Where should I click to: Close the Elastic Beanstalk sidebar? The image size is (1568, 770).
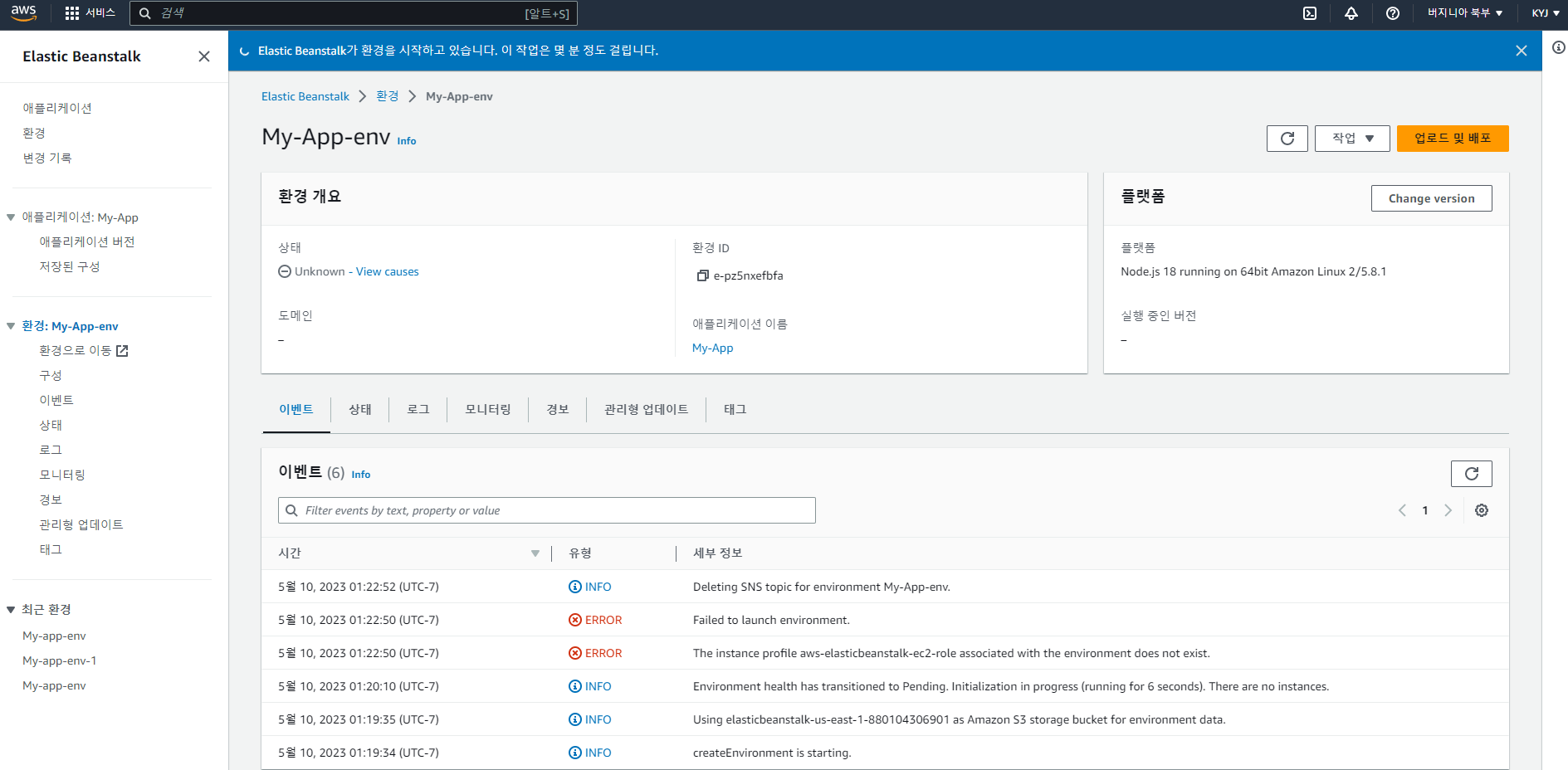[204, 56]
